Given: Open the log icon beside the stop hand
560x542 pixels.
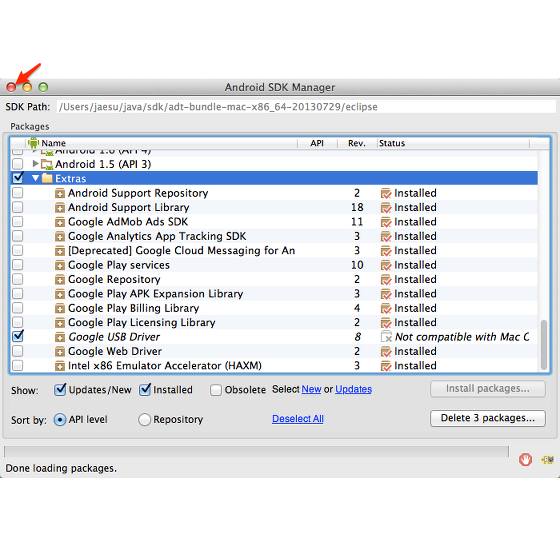Looking at the screenshot, I should [x=548, y=460].
